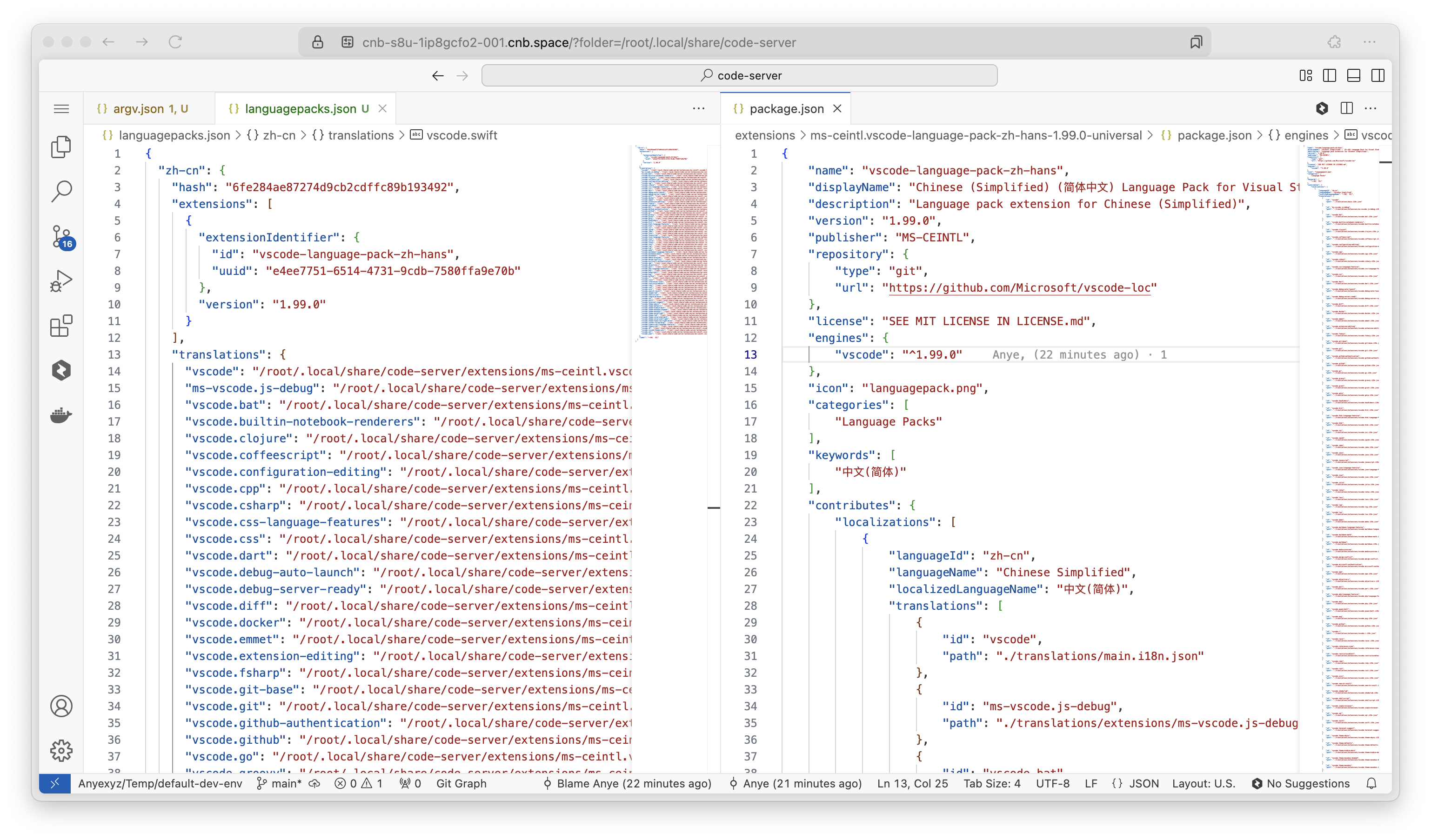Go back in editor navigation history

[438, 75]
